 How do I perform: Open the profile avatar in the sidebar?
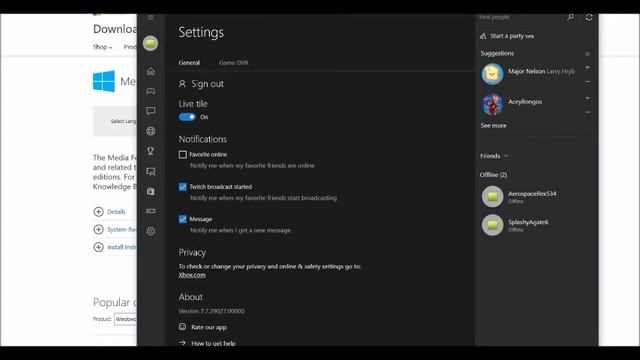pos(151,43)
